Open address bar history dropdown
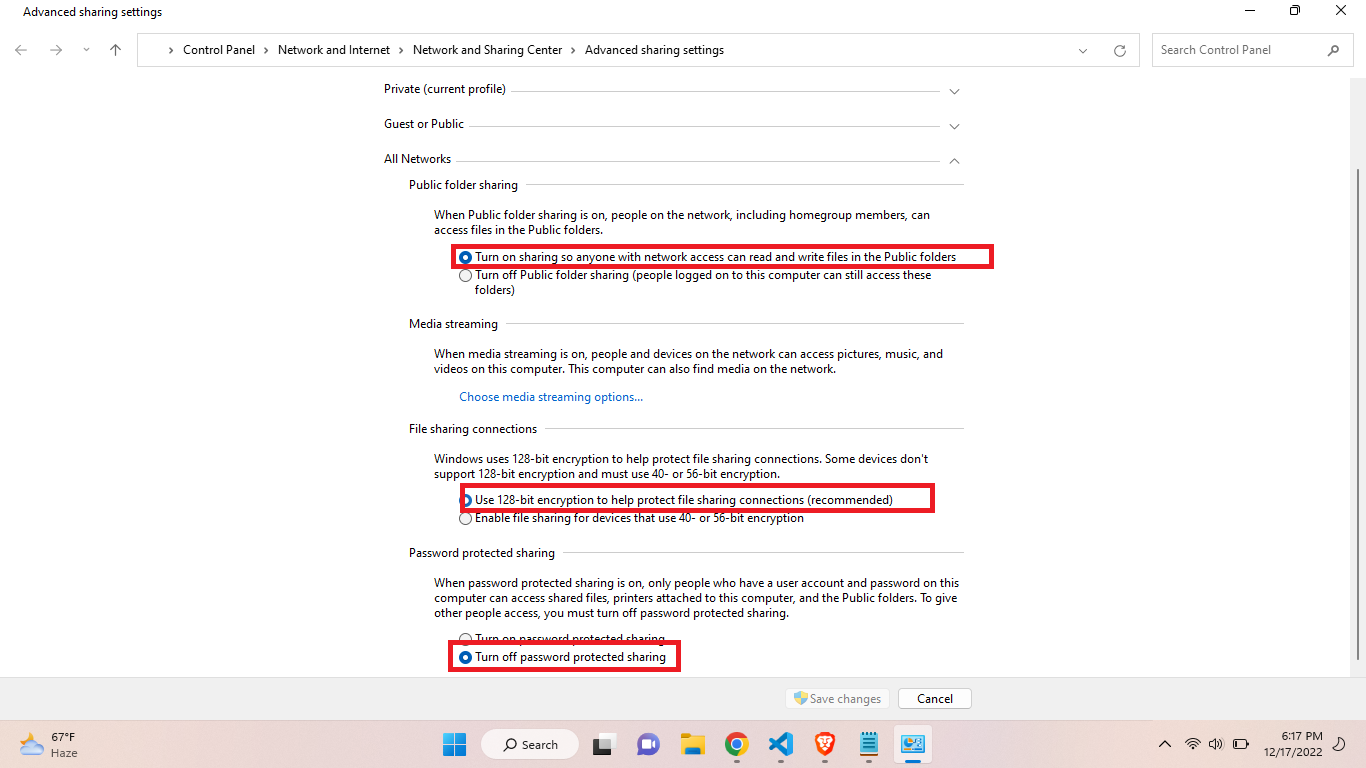1366x768 pixels. coord(1083,51)
